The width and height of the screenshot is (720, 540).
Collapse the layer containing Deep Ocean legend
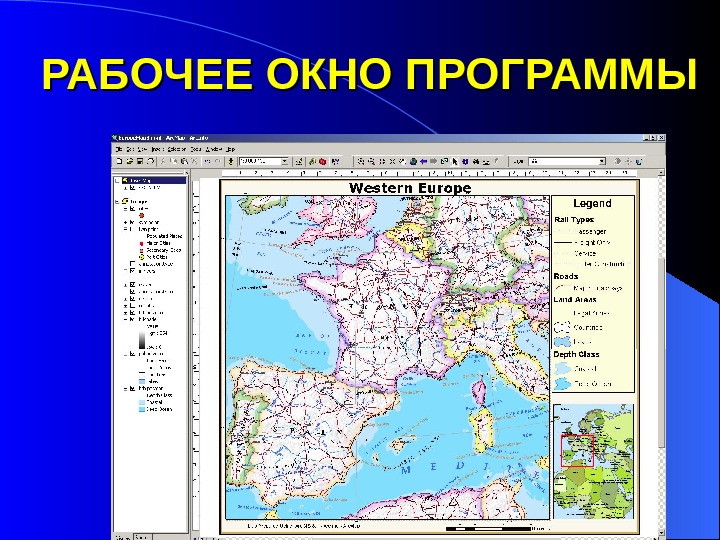125,388
